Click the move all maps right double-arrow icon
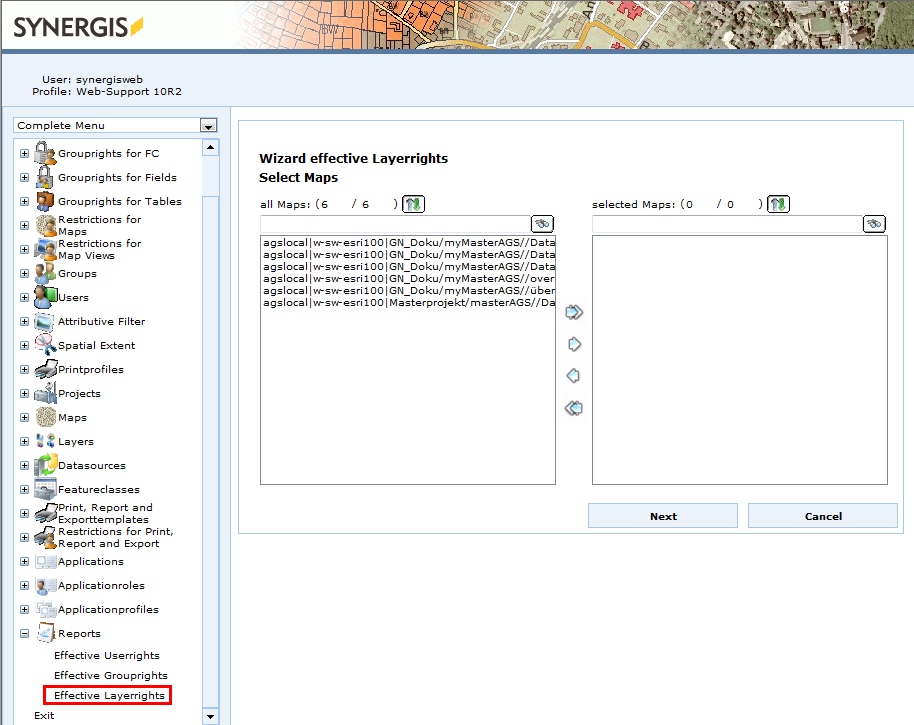 pos(574,312)
